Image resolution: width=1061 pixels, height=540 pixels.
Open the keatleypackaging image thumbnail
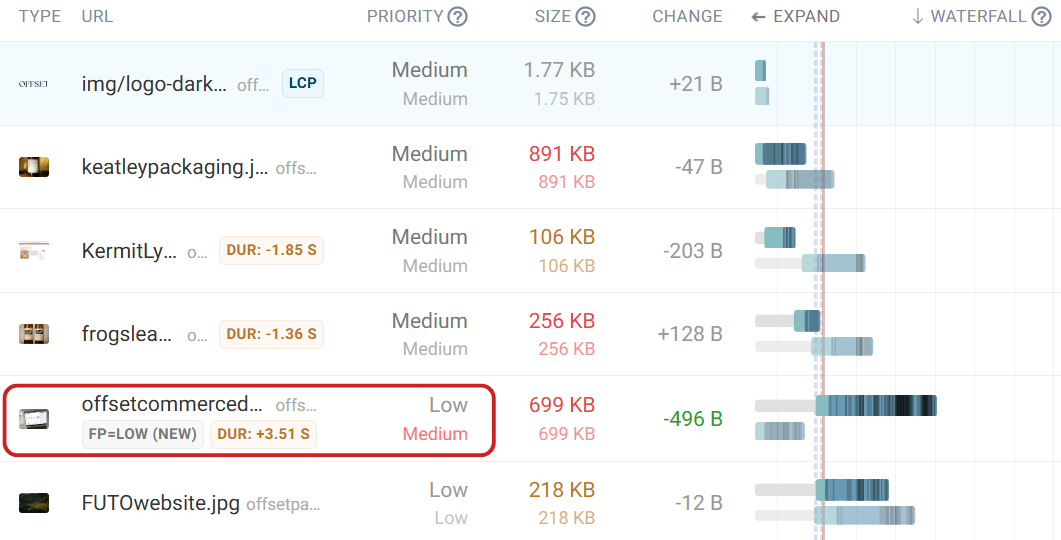tap(34, 167)
